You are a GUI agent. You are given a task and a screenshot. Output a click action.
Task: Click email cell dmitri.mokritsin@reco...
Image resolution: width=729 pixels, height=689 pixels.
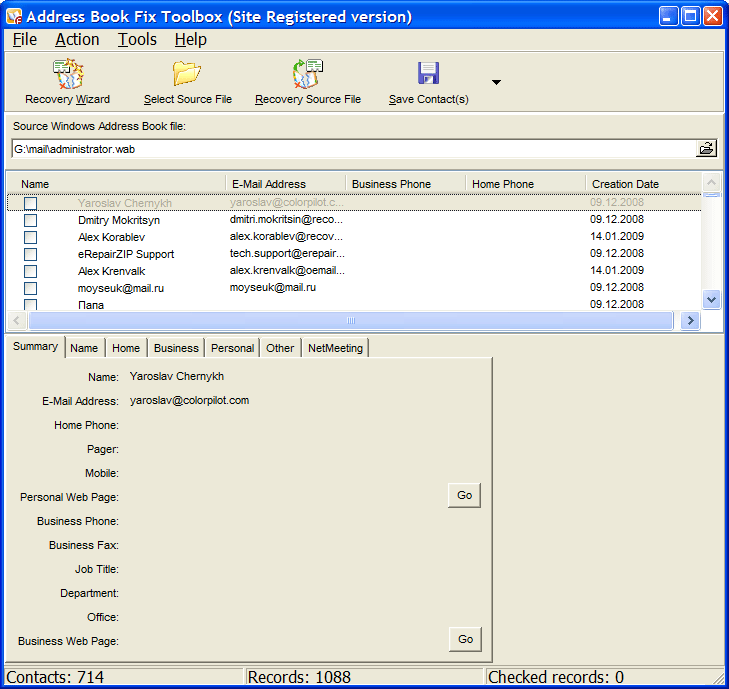[286, 219]
